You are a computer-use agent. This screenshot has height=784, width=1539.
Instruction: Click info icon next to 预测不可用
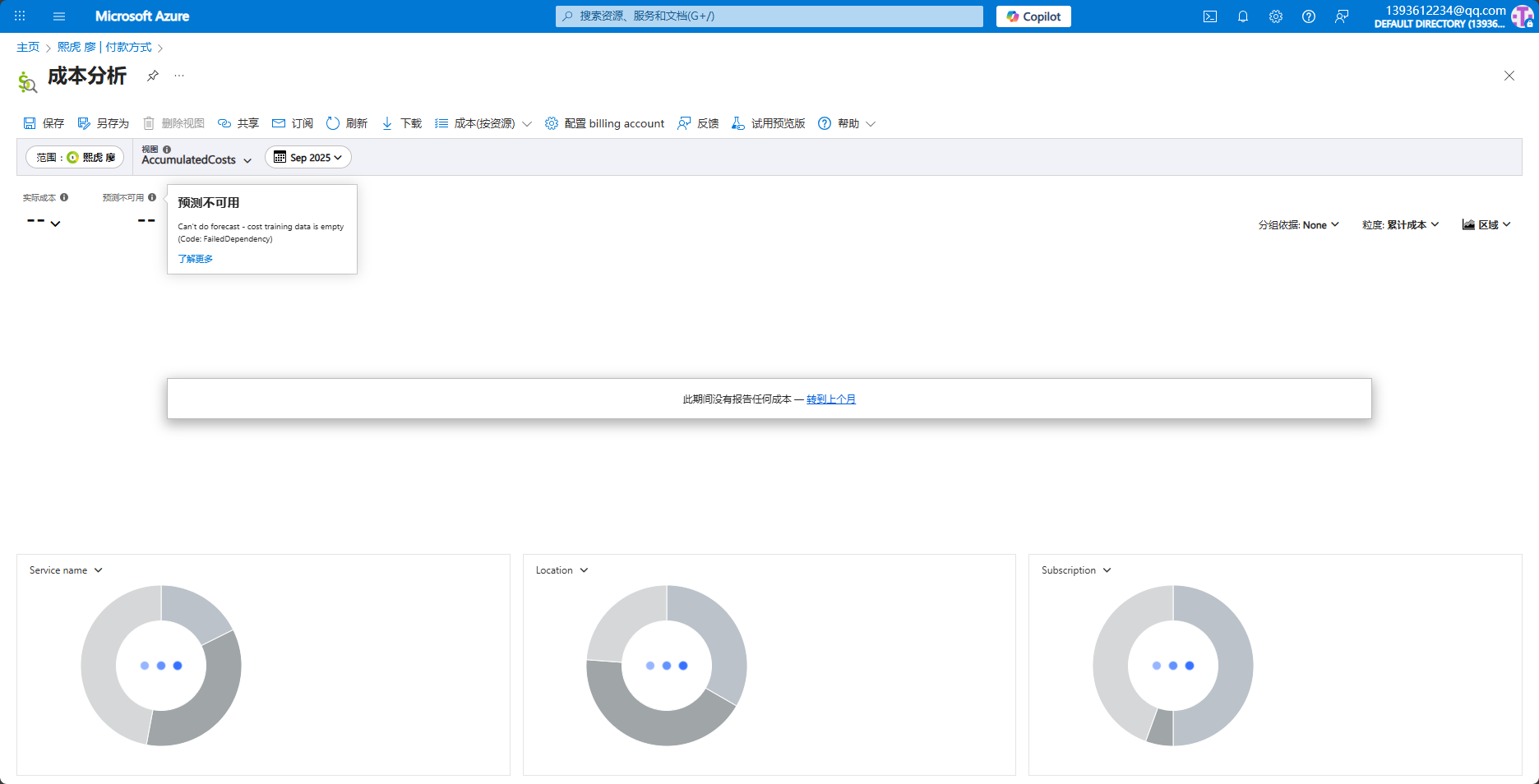[x=152, y=197]
